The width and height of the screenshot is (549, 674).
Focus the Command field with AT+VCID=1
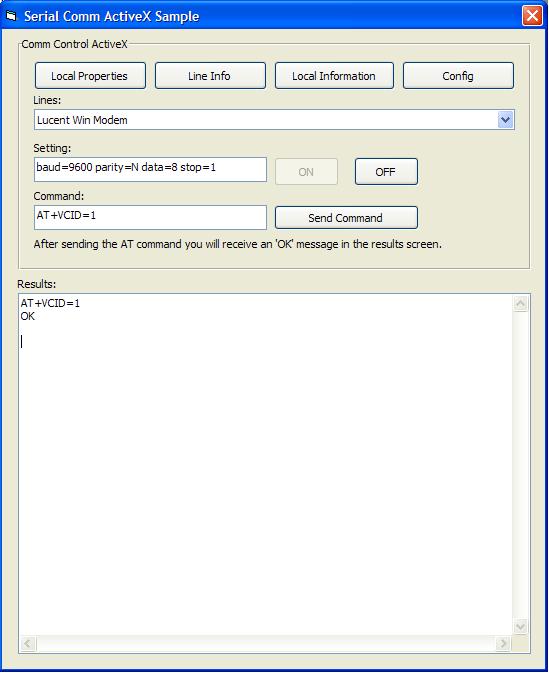click(150, 217)
